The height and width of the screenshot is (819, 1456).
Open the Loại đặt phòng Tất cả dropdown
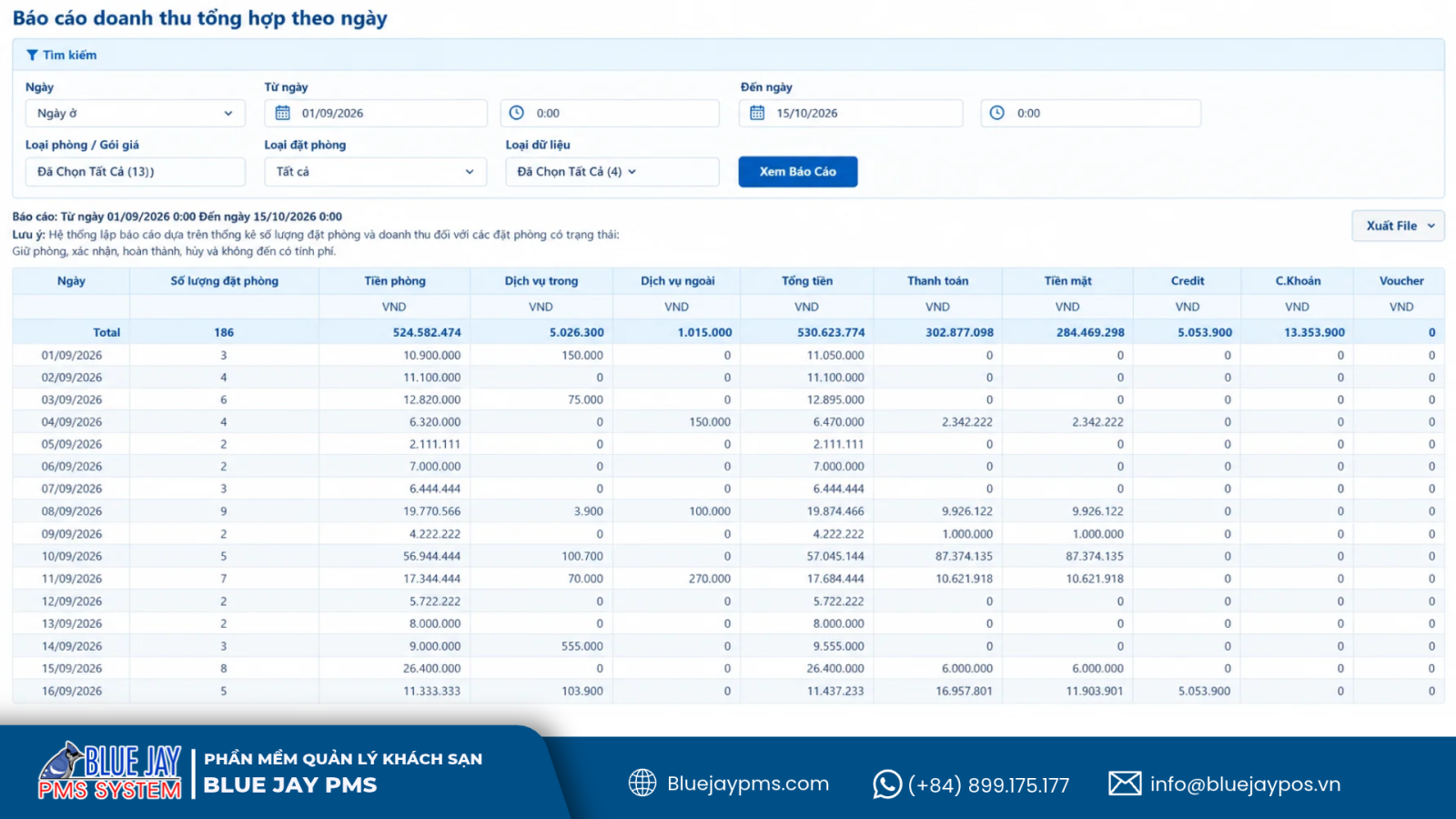[x=376, y=172]
